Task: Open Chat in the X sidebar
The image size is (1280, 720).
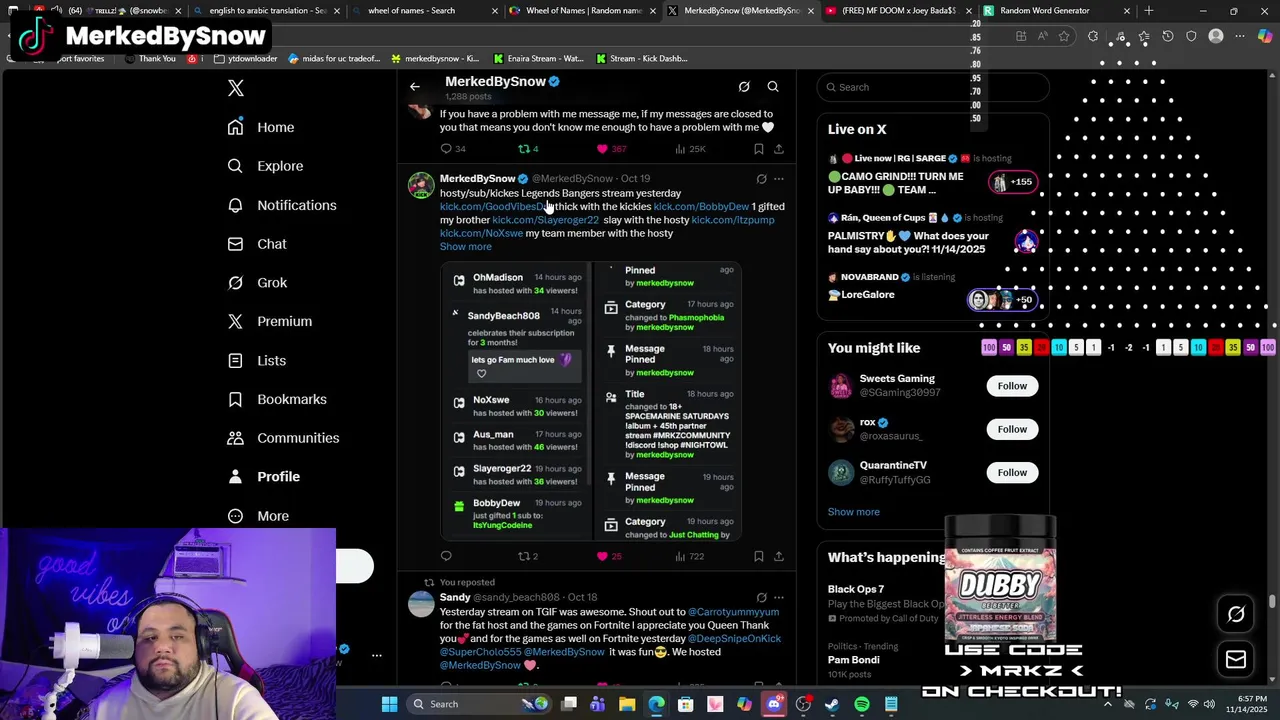Action: coord(257,244)
